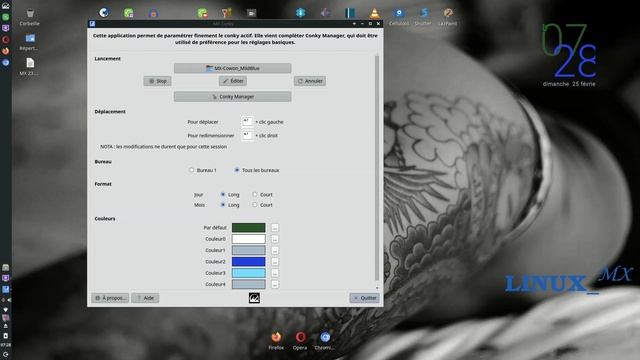640x360 pixels.
Task: Click the grey Couleur4 color swatch
Action: (249, 284)
